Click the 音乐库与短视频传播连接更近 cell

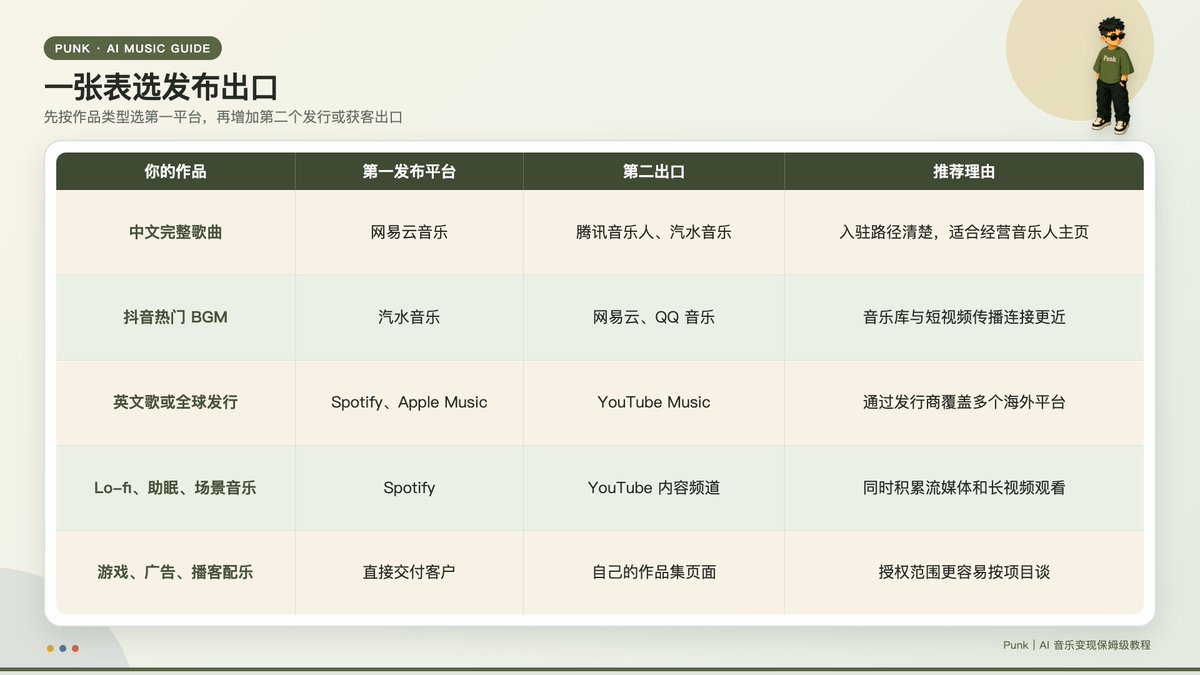964,317
